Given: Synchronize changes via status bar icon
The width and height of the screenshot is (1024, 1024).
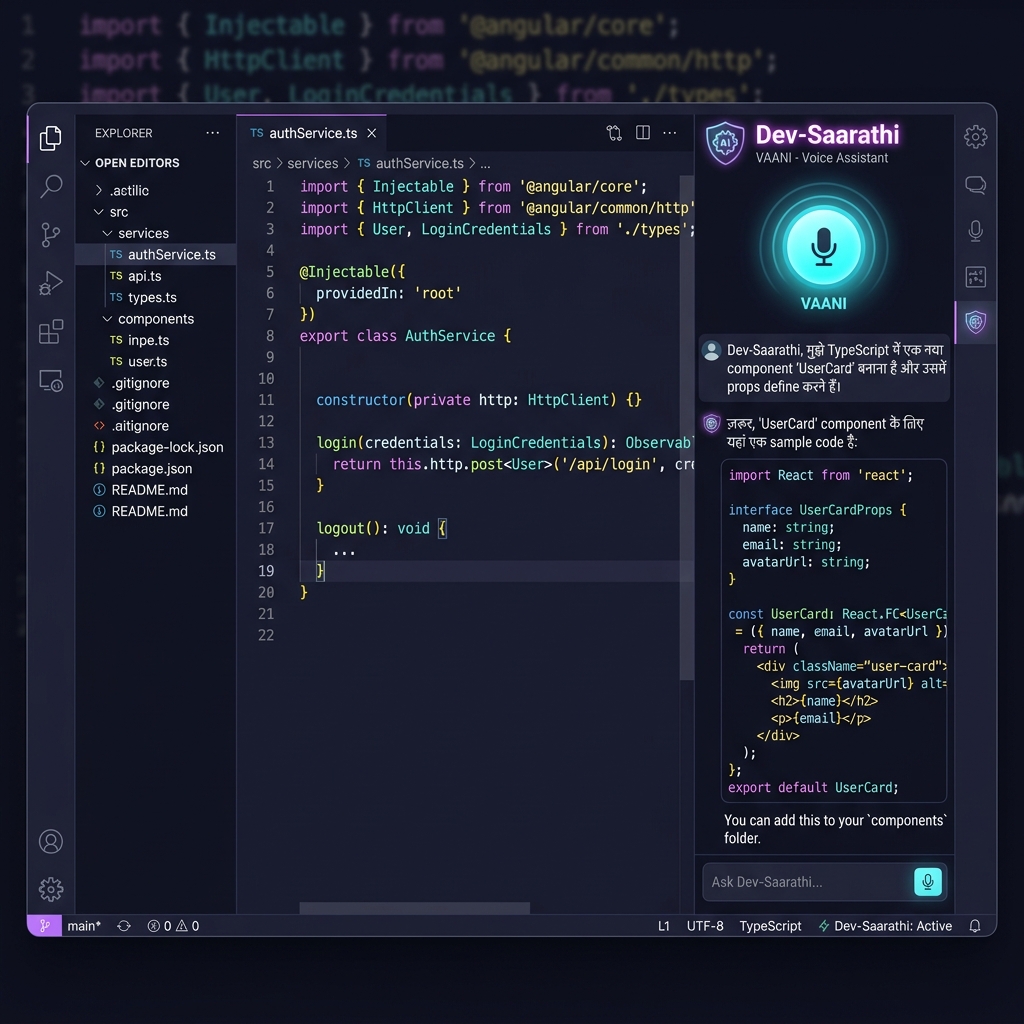Looking at the screenshot, I should click(124, 925).
